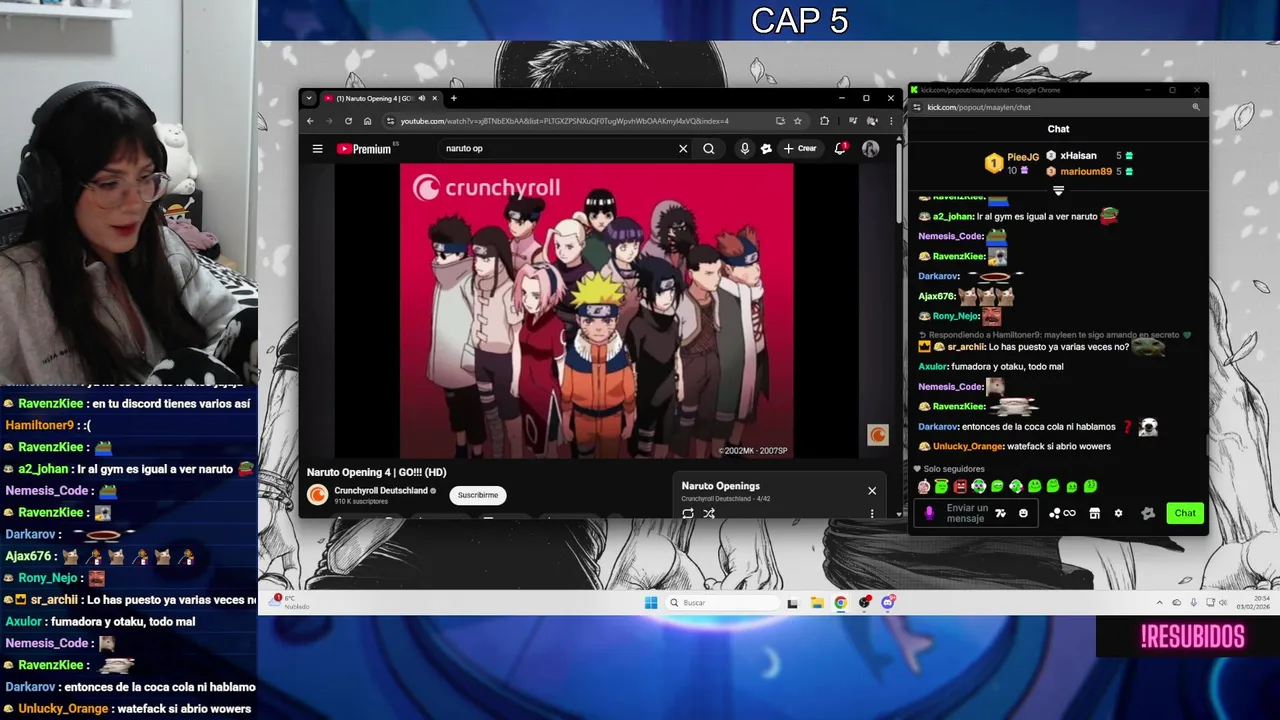Click the purple microphone icon in chat input

click(x=929, y=513)
